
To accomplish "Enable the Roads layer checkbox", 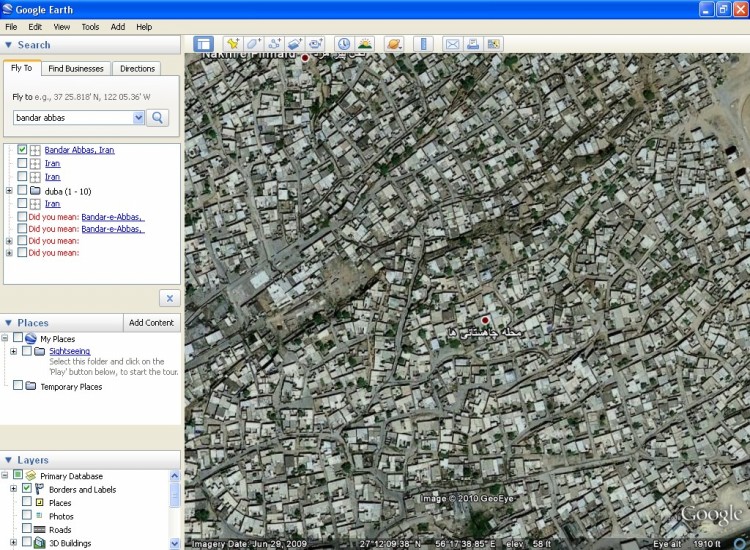I will pyautogui.click(x=27, y=528).
